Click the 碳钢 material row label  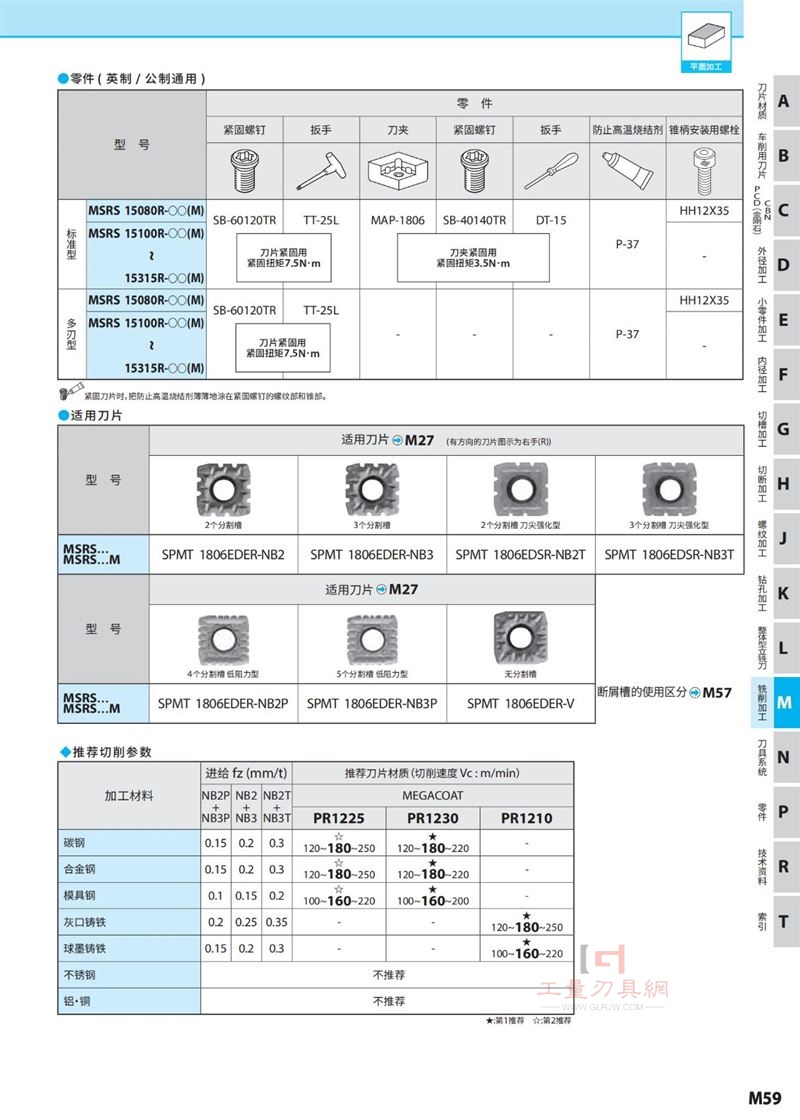(74, 843)
